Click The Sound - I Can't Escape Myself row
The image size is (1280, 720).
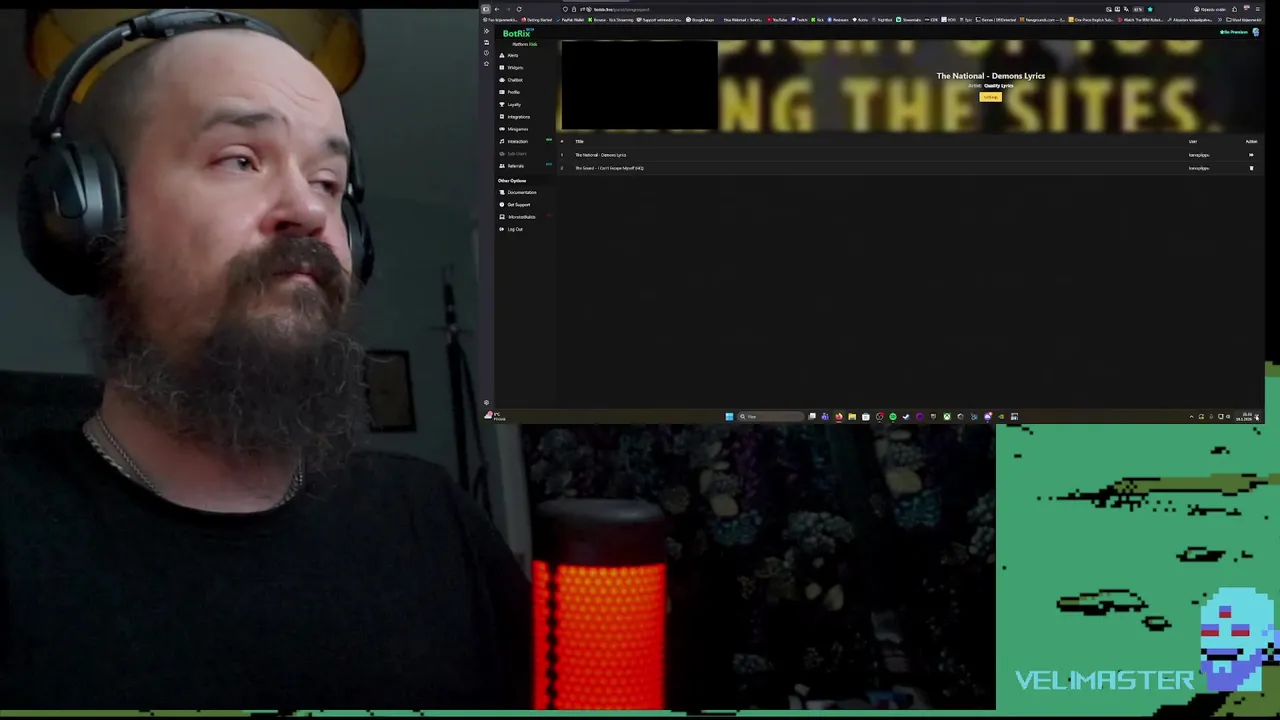point(609,168)
